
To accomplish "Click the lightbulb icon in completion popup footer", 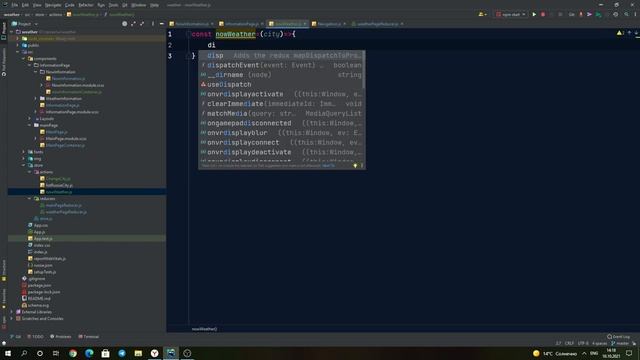I will click(355, 166).
